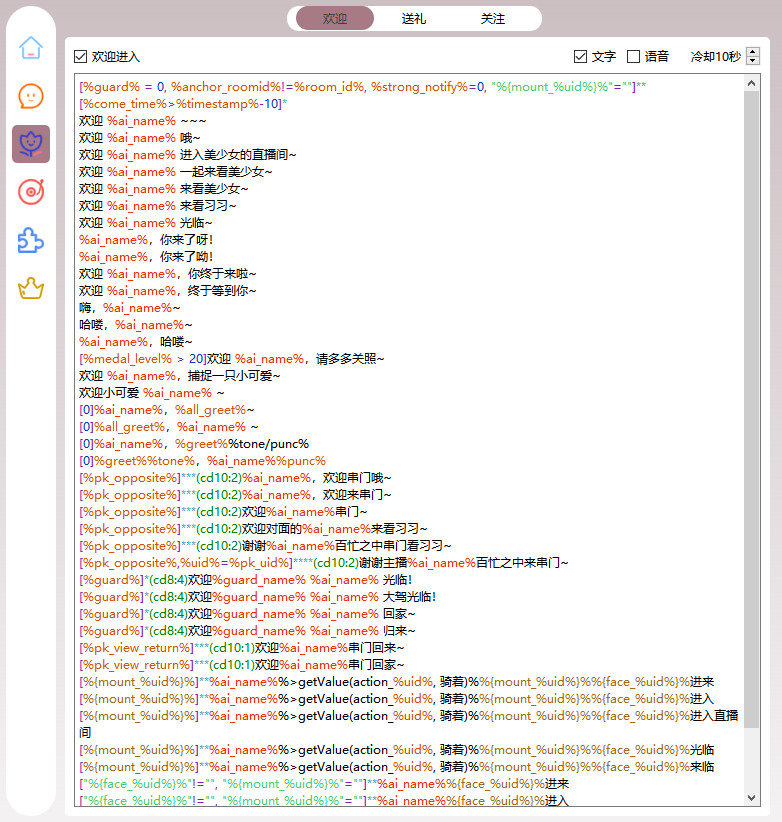Open the red vinyl record music icon
The width and height of the screenshot is (782, 822).
[31, 192]
